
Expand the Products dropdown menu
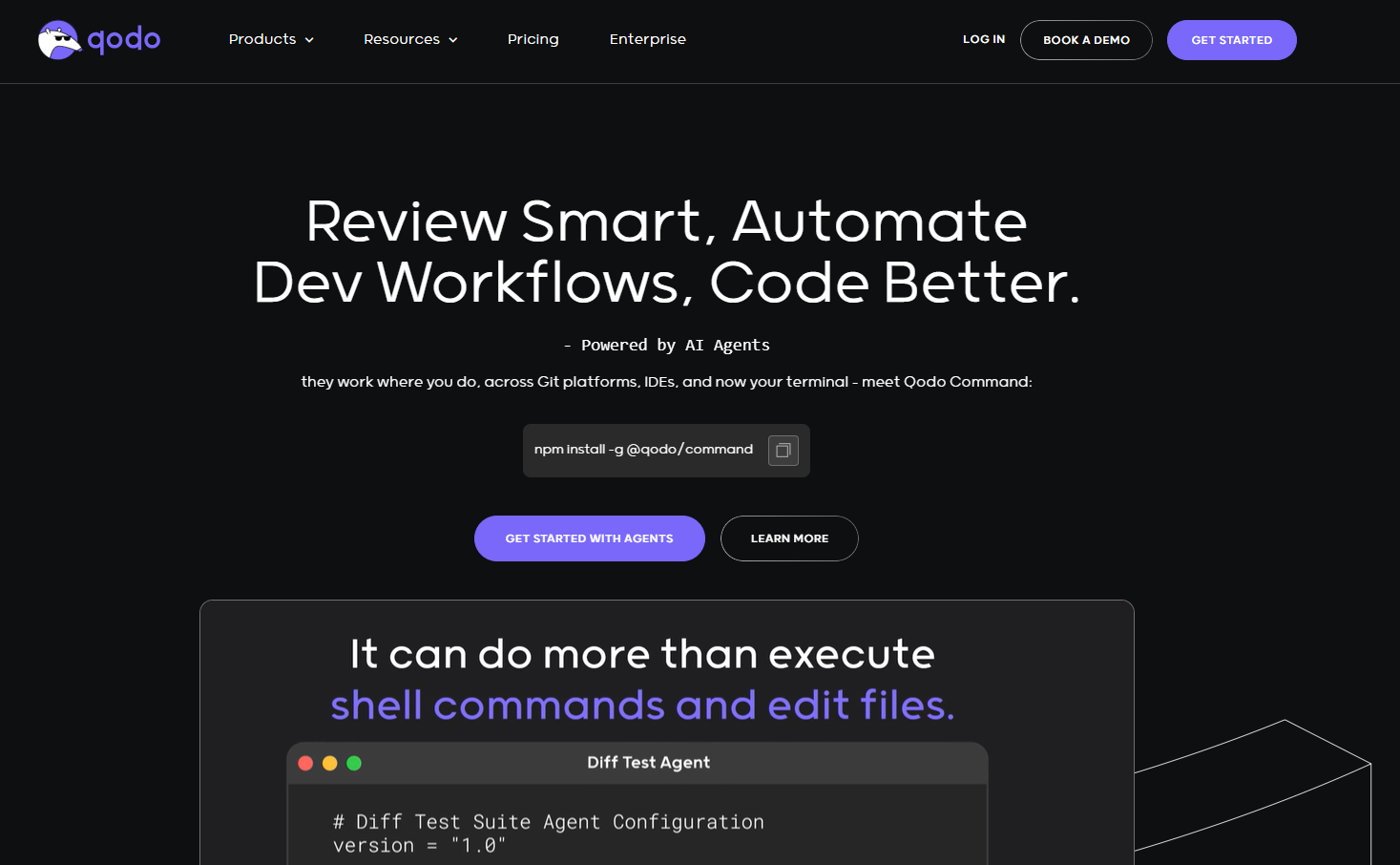coord(271,39)
